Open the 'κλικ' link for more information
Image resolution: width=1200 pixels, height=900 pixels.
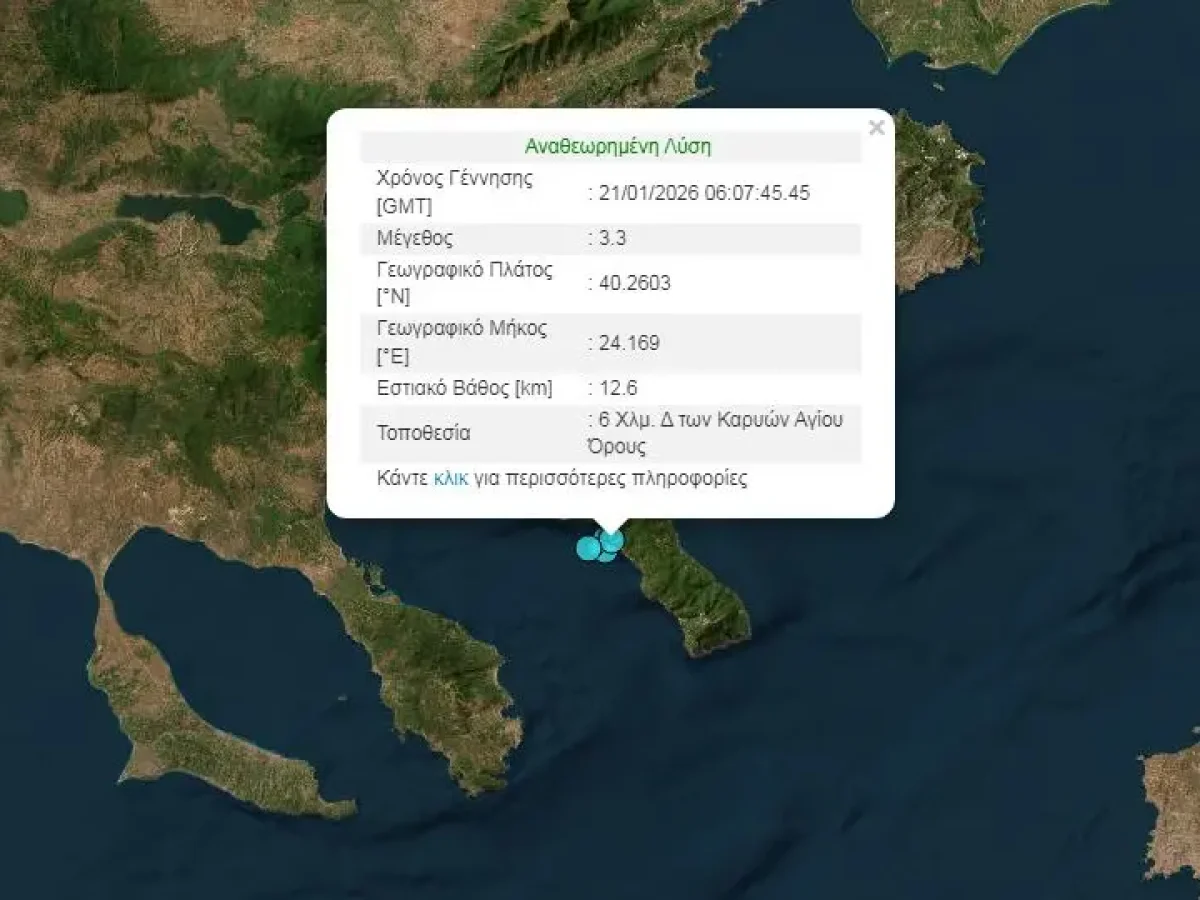[x=451, y=478]
